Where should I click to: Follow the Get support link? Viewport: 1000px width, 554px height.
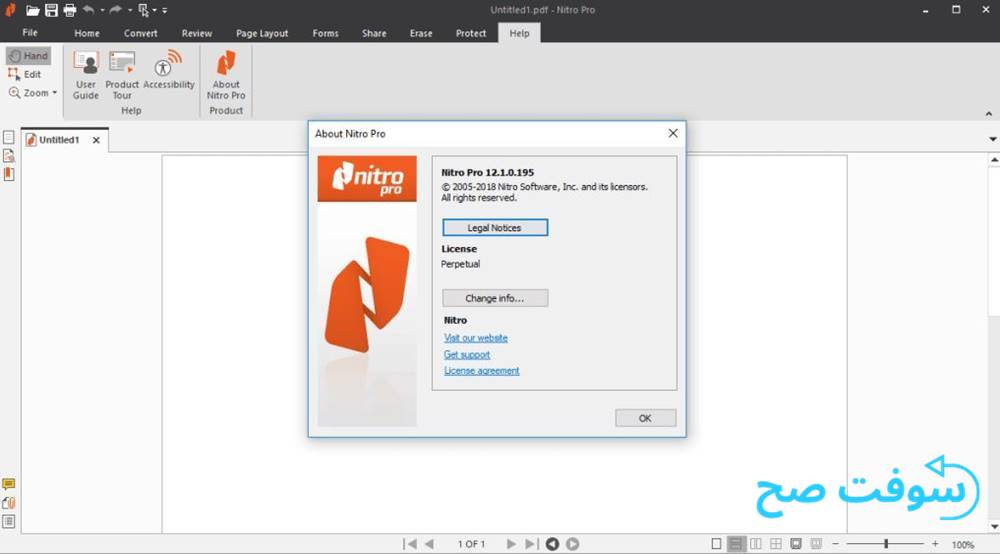(467, 354)
